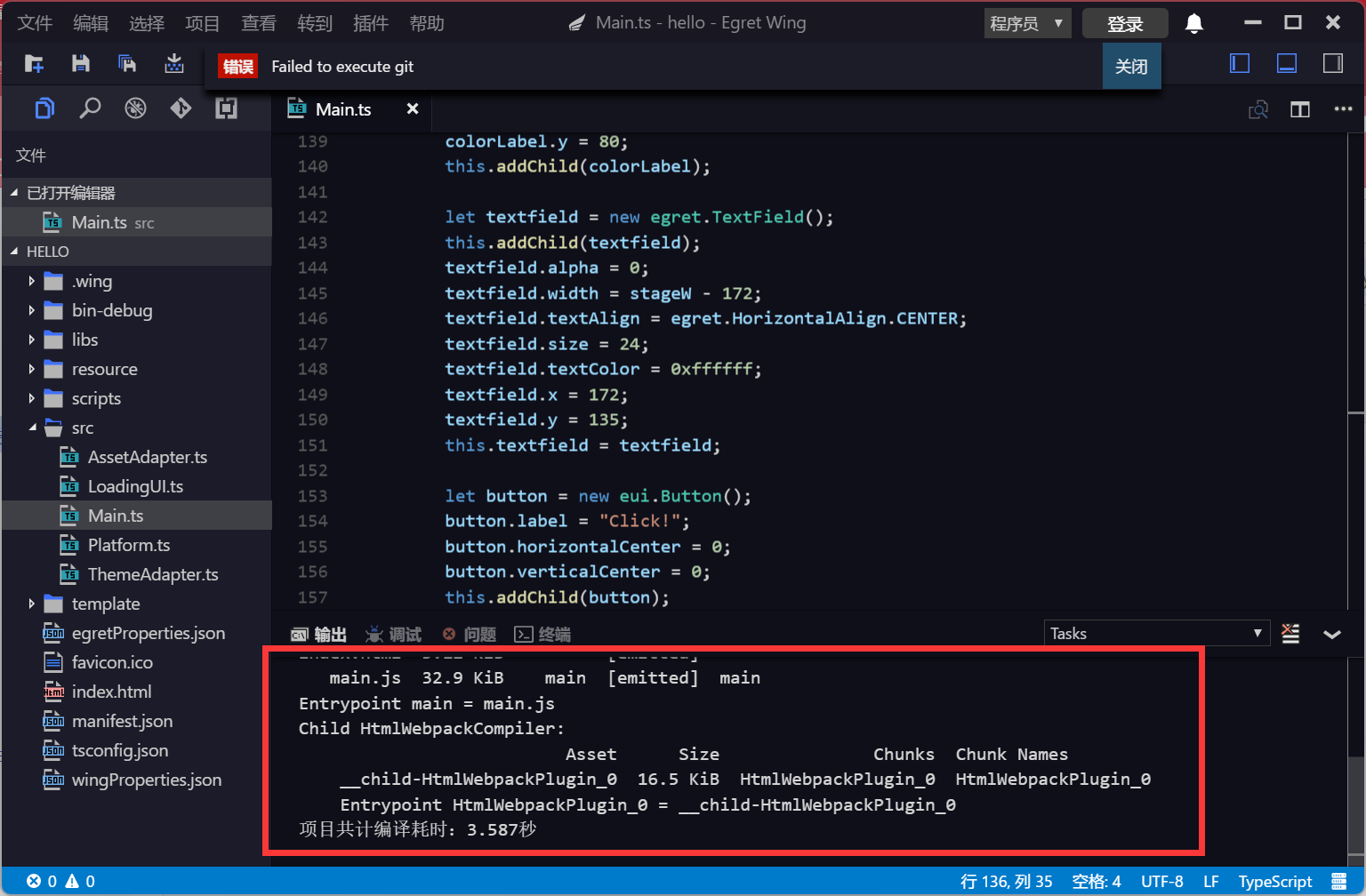Image resolution: width=1366 pixels, height=896 pixels.
Task: Switch to the 问题 panel tab
Action: coord(470,634)
